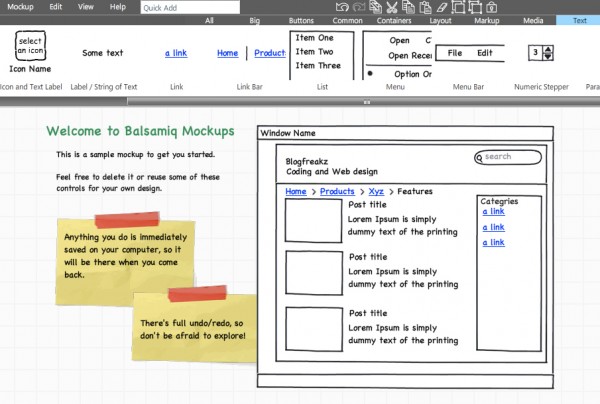Switch to the Media library tab
The image size is (600, 404).
pos(533,20)
